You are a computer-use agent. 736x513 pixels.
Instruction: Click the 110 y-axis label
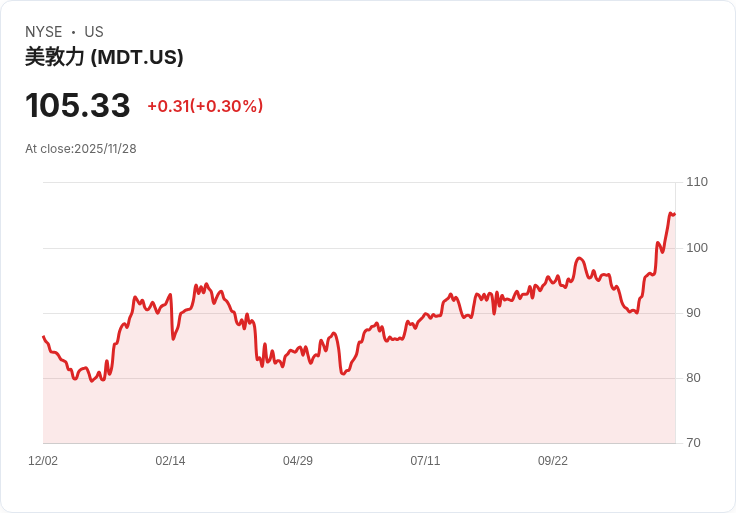point(697,182)
